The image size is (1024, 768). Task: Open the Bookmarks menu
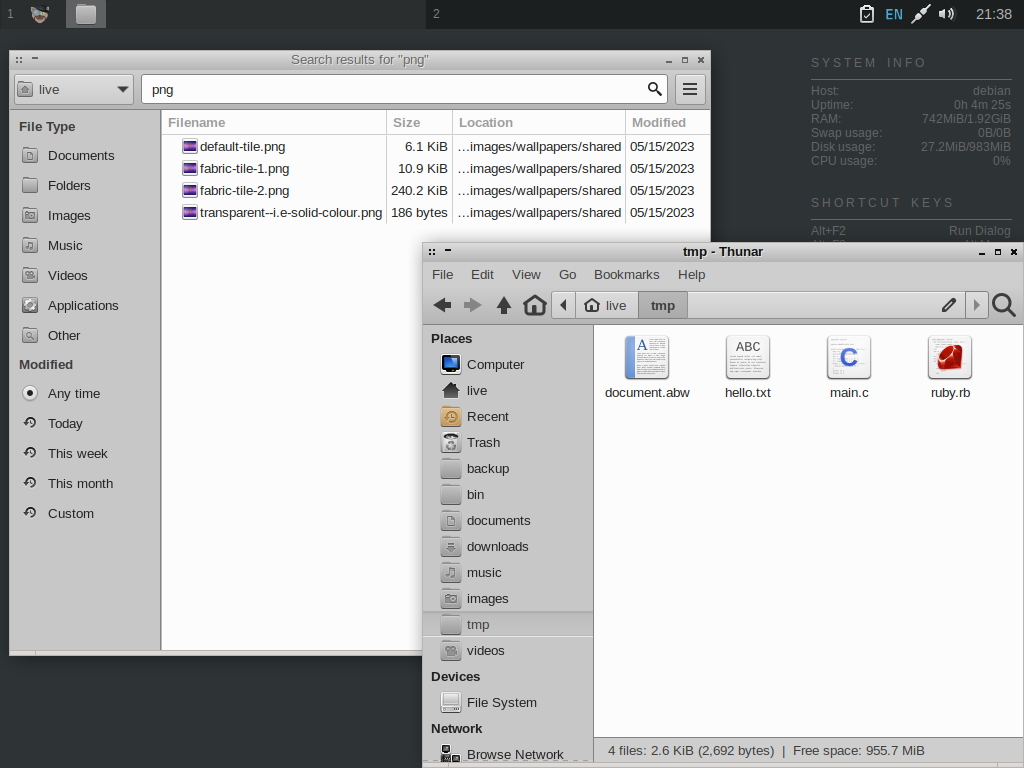[626, 274]
